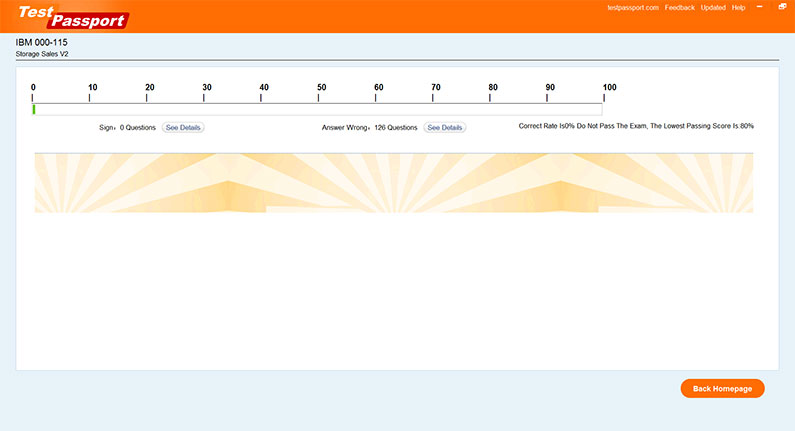Select the Updated menu item
Screen dimensions: 795x431
click(713, 8)
